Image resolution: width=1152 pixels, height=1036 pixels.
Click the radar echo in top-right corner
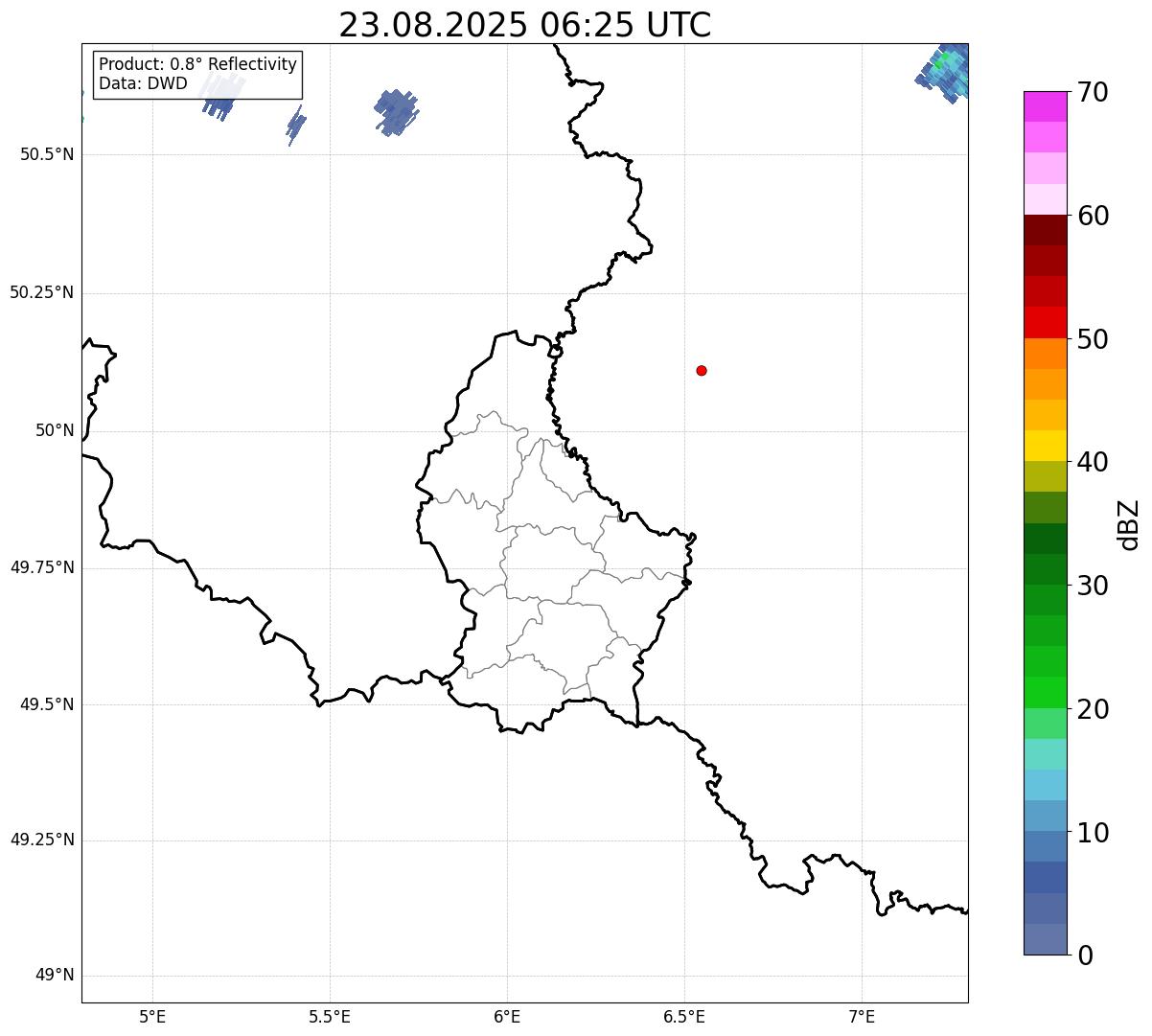point(945,72)
